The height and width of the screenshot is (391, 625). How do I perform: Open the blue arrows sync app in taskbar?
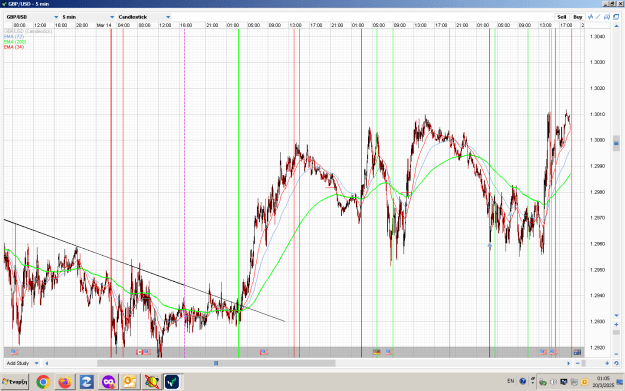86,382
